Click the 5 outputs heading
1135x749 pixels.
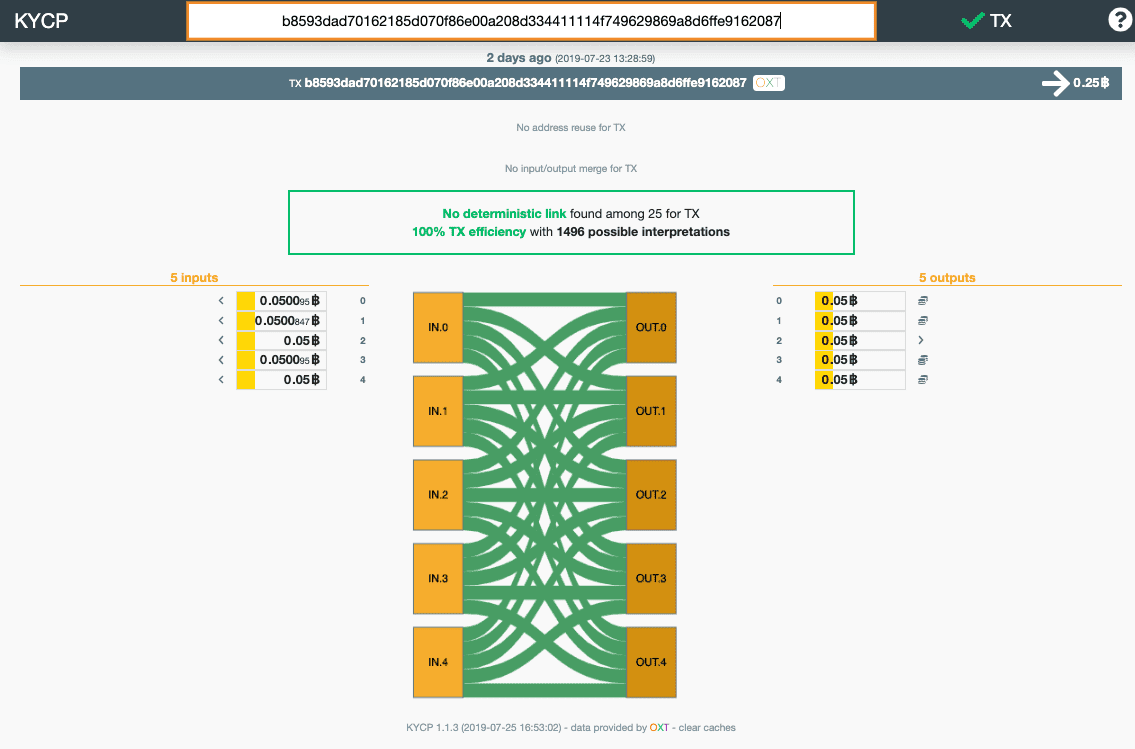click(947, 278)
